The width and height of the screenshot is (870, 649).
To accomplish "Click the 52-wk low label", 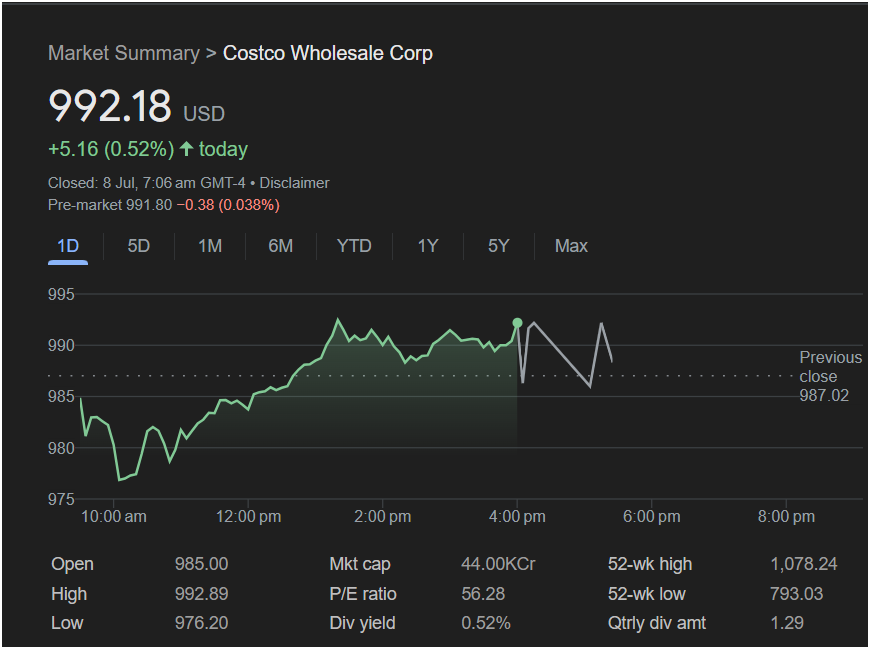I will click(x=646, y=594).
